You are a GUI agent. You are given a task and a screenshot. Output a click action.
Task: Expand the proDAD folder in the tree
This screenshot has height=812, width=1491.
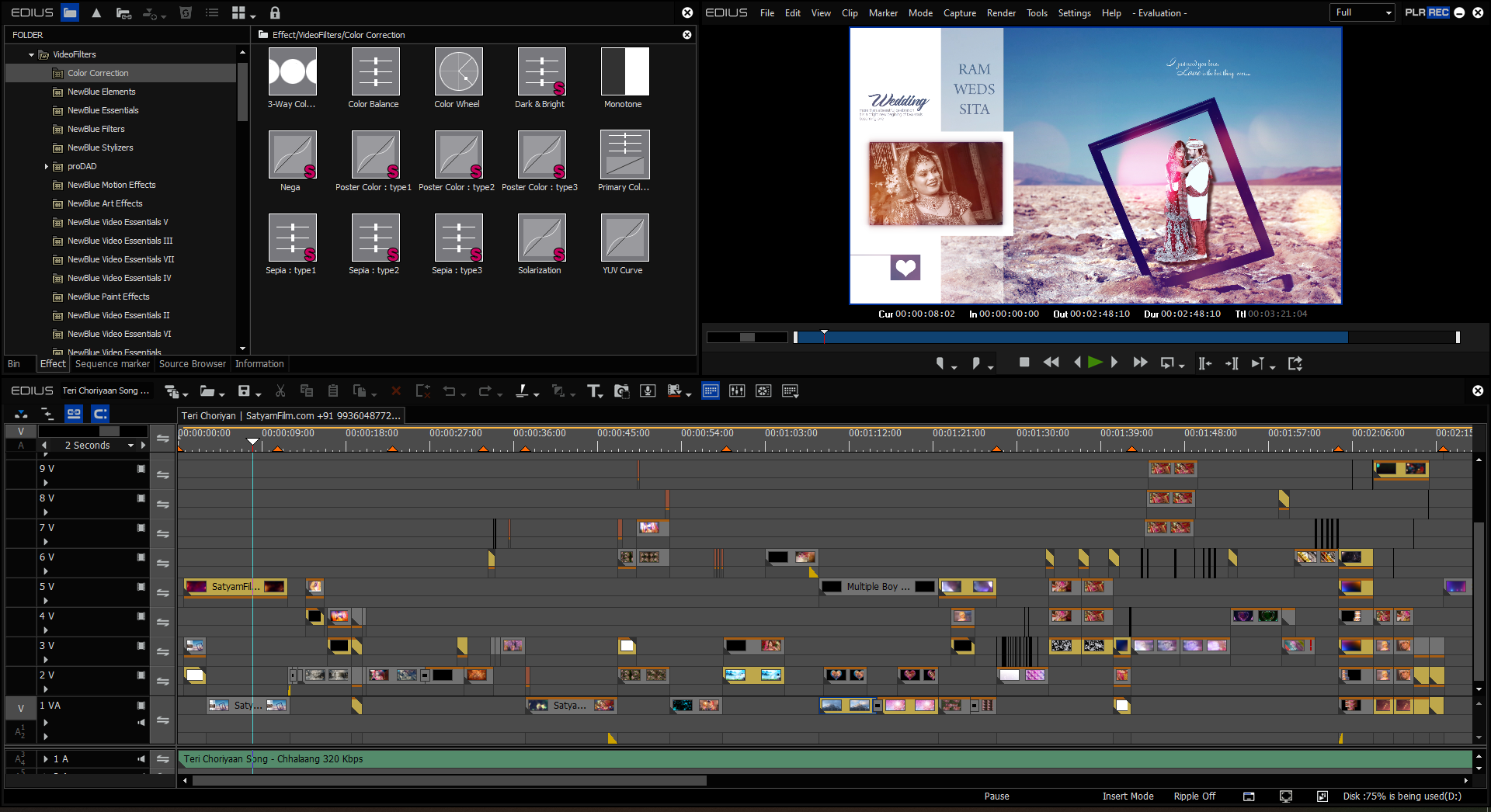point(47,166)
